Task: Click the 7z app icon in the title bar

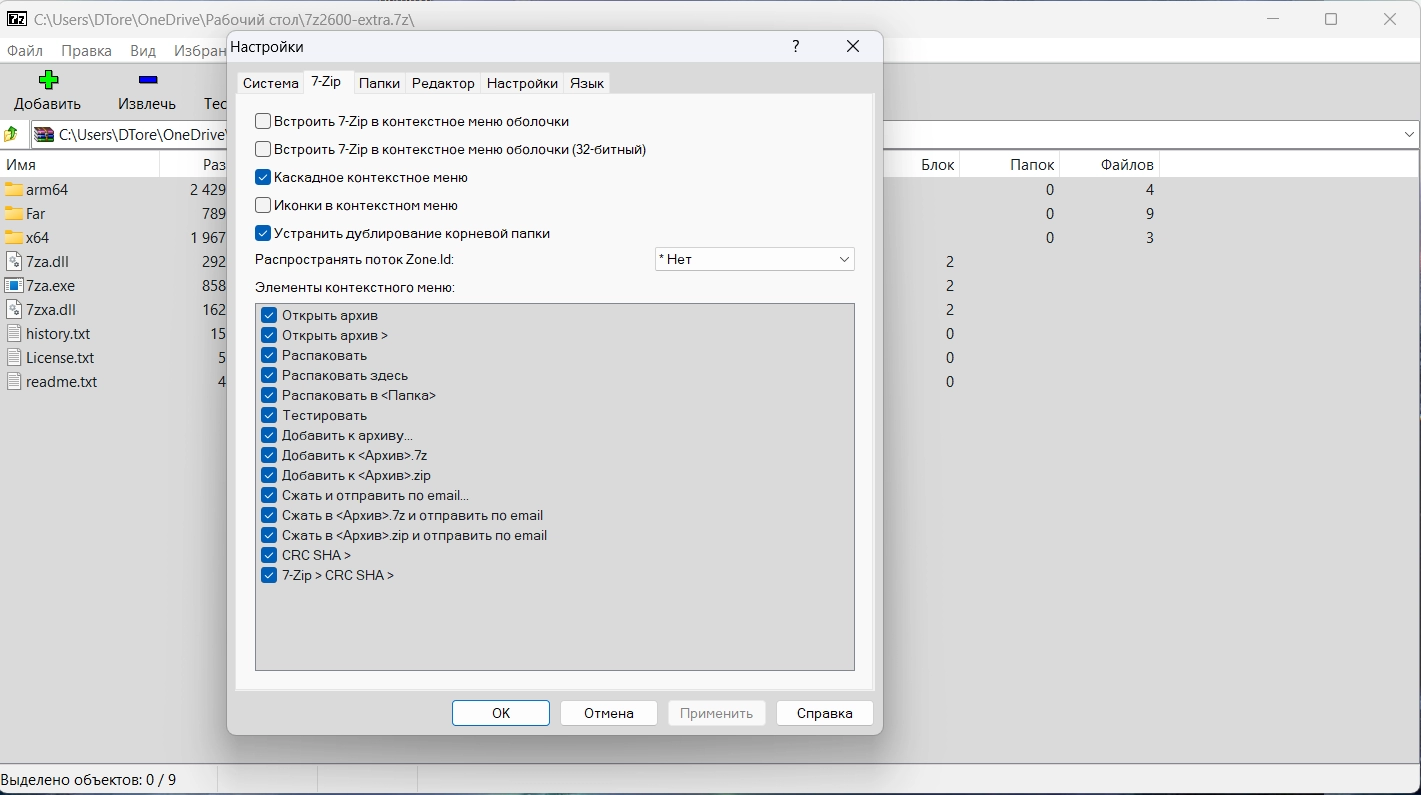Action: tap(17, 19)
